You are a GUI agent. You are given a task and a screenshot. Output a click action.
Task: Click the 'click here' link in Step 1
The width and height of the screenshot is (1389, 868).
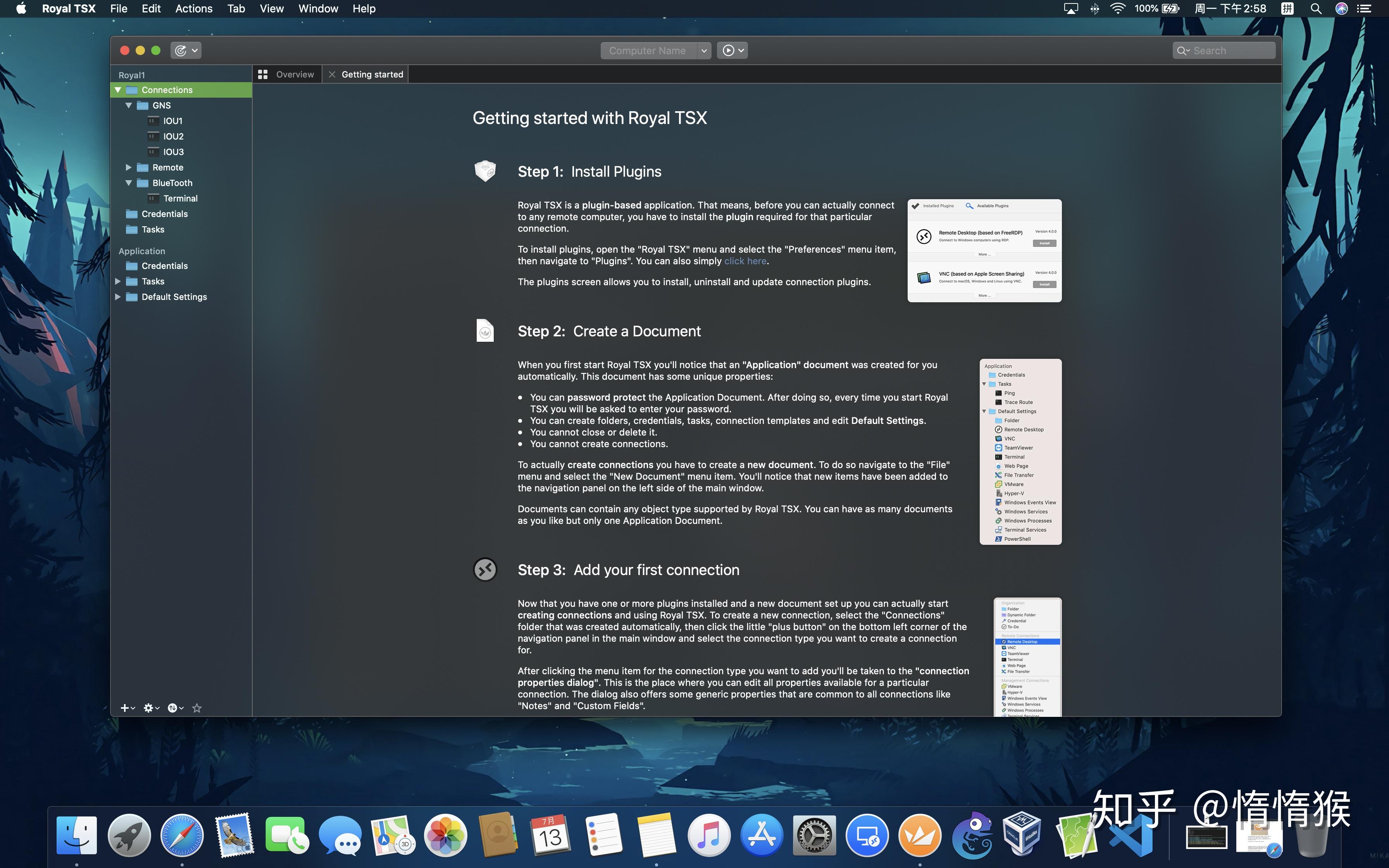click(x=744, y=261)
